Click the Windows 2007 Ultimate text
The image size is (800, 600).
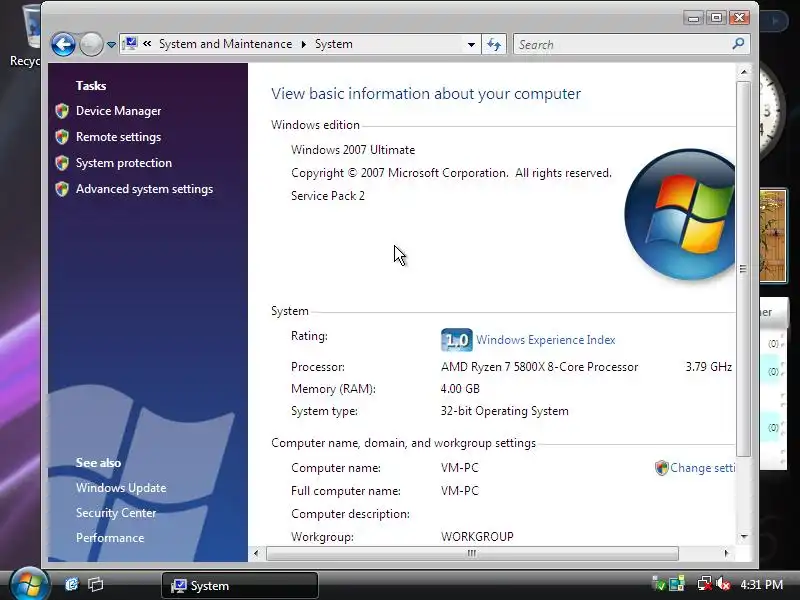[x=353, y=150]
